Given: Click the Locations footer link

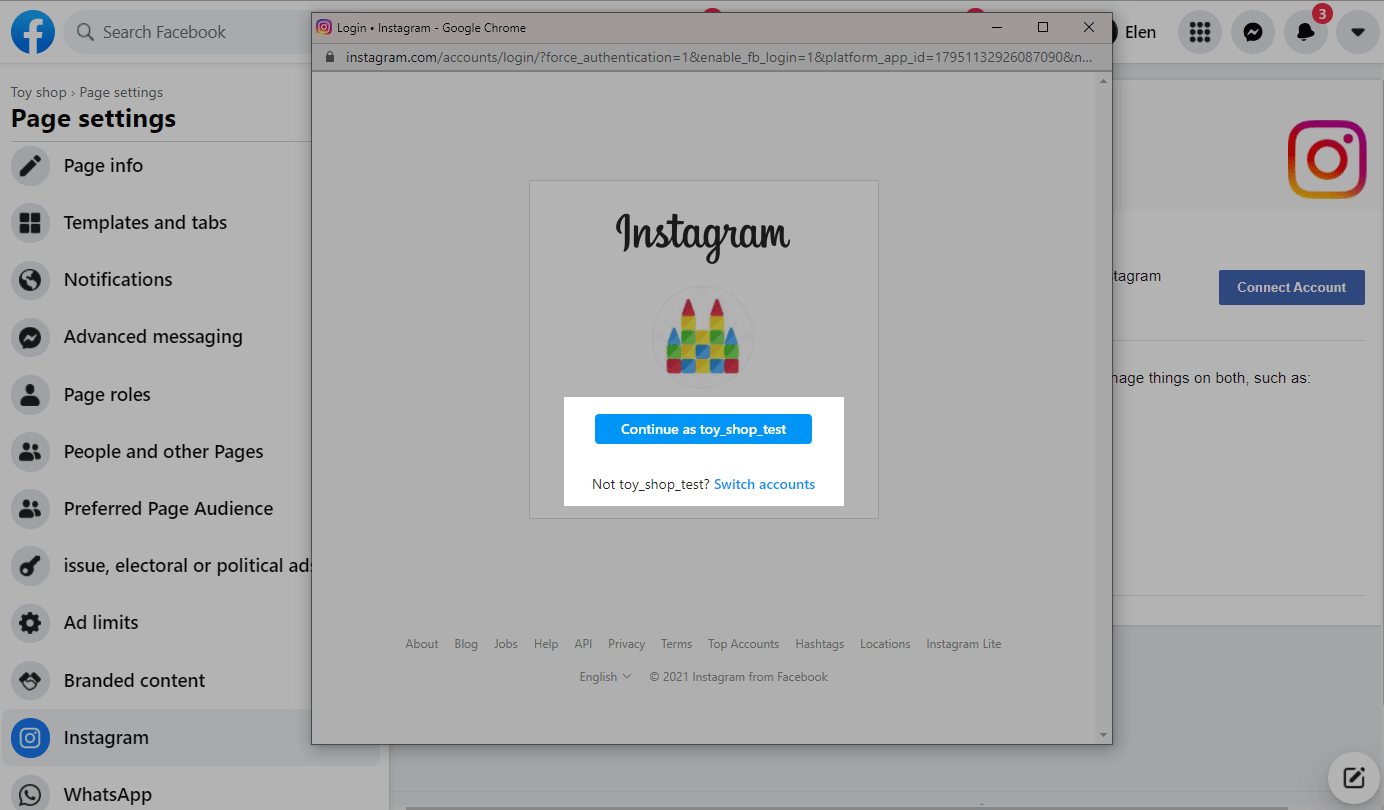Looking at the screenshot, I should tap(885, 644).
